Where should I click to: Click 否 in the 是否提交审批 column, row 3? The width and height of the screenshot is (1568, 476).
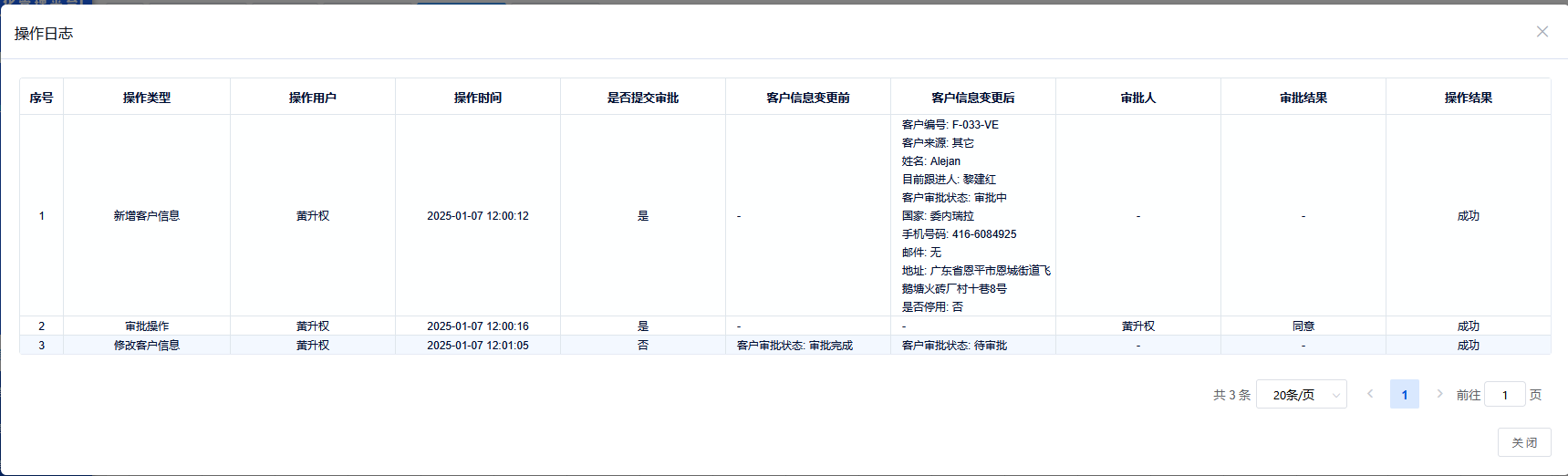[643, 346]
